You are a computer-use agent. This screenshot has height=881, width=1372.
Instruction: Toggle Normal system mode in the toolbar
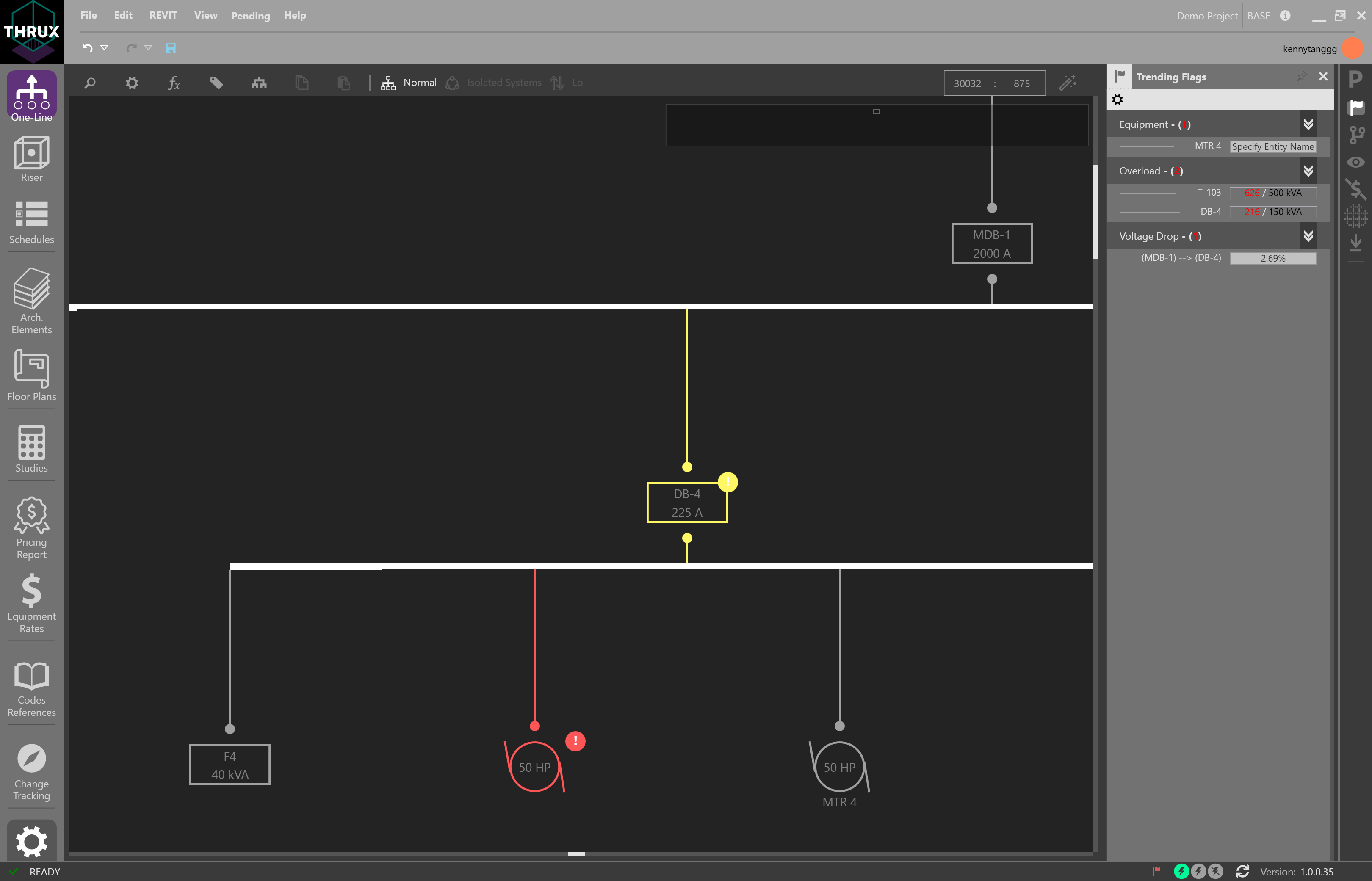[x=409, y=83]
